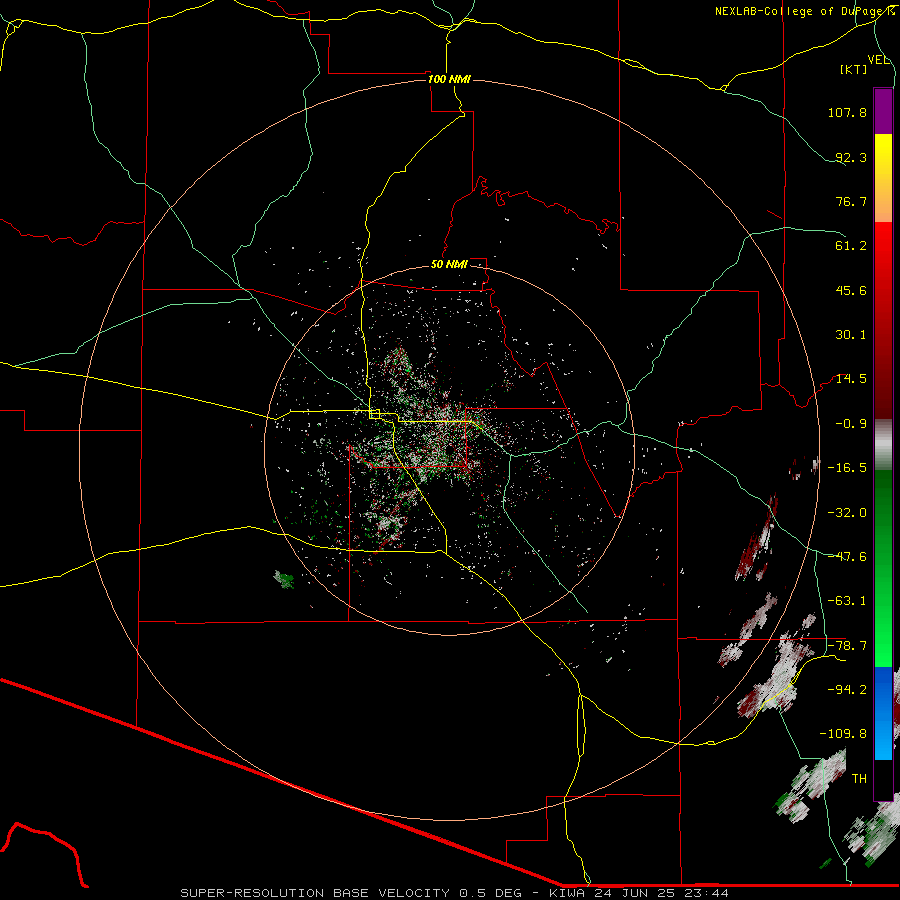Click the purple segment of the velocity color bar
Screen dimensions: 900x900
click(883, 111)
